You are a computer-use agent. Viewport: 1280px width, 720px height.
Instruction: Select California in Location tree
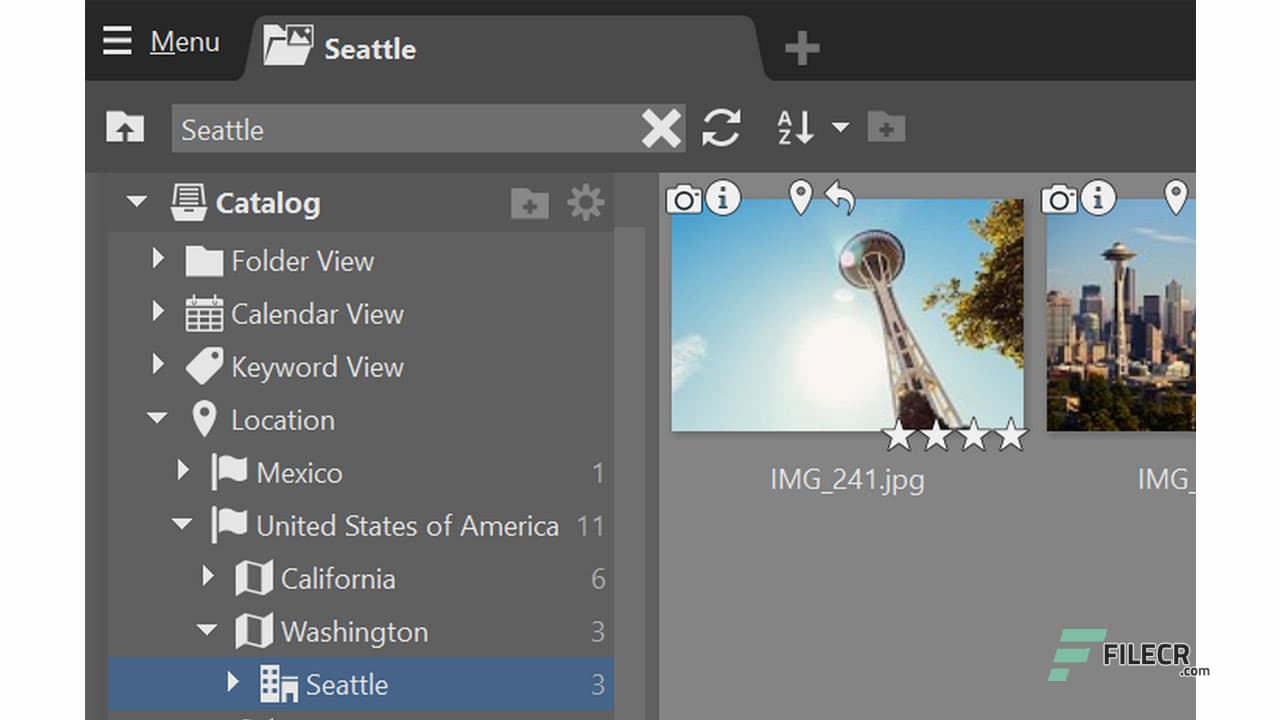337,579
